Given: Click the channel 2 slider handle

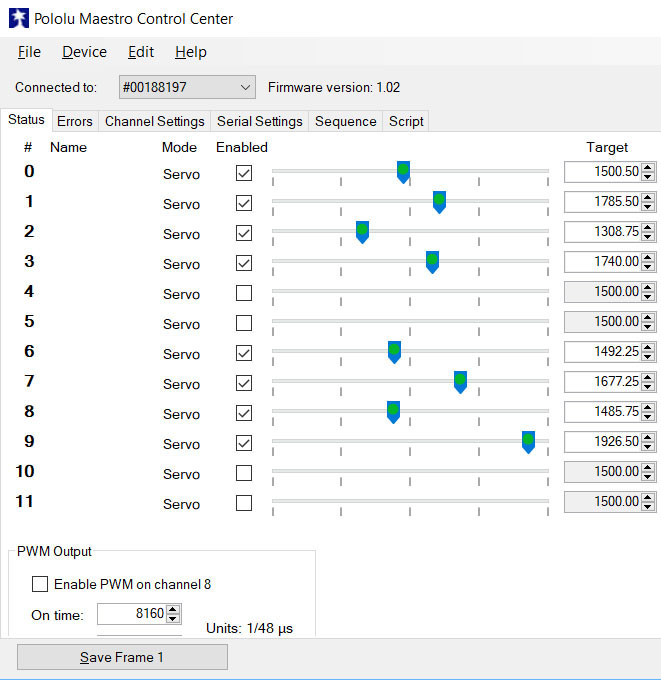Looking at the screenshot, I should (362, 232).
